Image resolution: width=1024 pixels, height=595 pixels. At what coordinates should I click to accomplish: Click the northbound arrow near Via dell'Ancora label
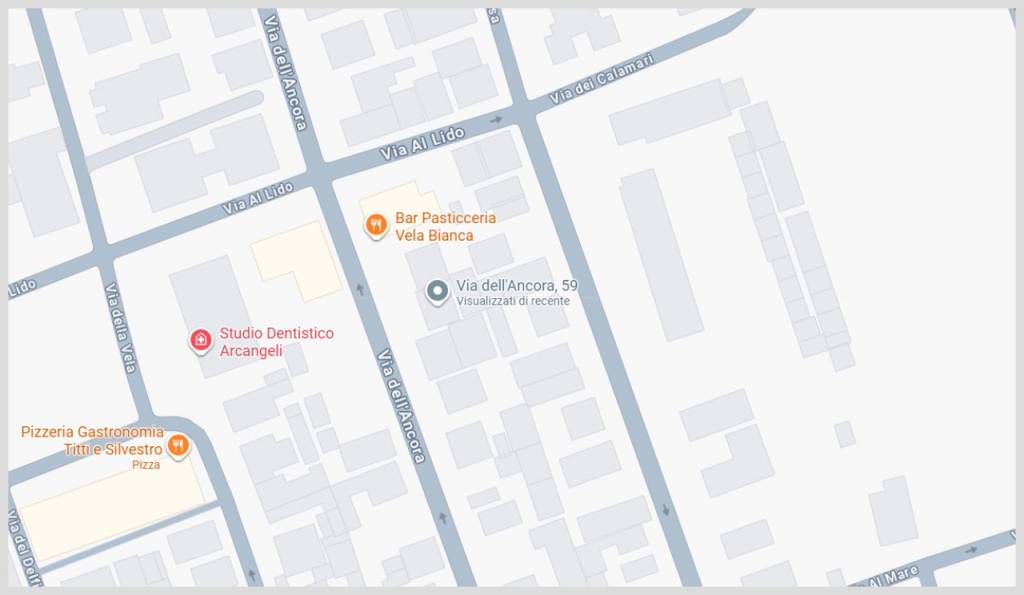[x=360, y=287]
